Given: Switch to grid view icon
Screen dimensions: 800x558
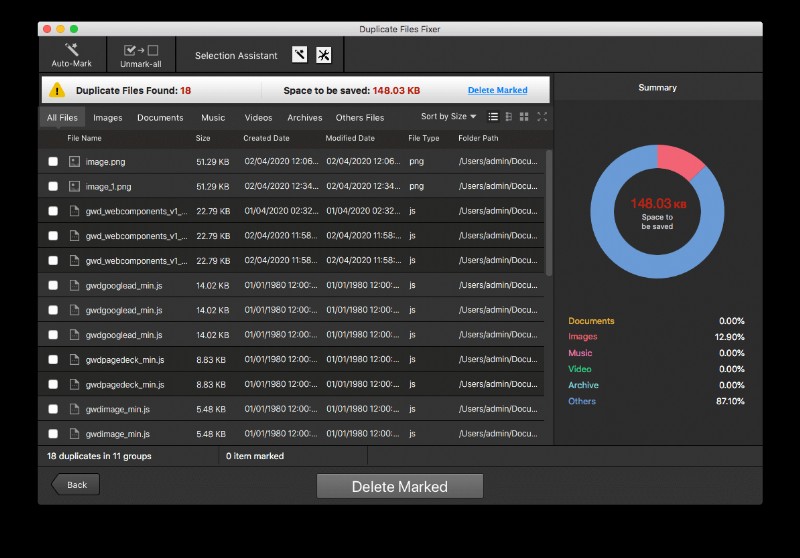Looking at the screenshot, I should 524,117.
